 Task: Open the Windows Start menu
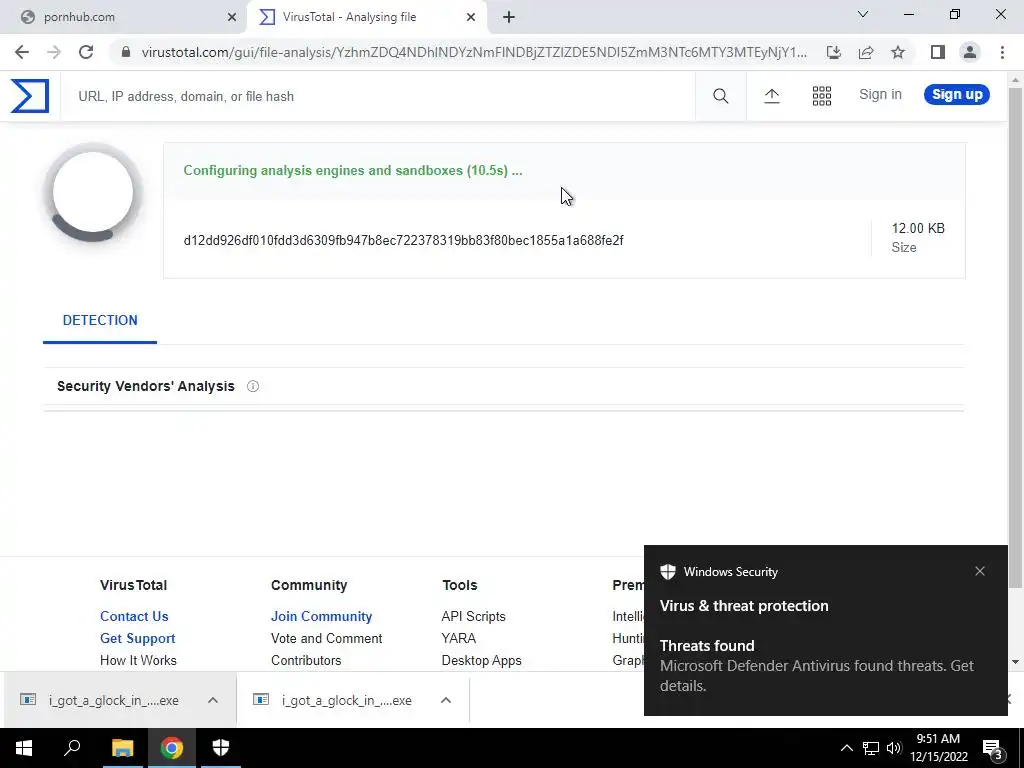[x=24, y=748]
